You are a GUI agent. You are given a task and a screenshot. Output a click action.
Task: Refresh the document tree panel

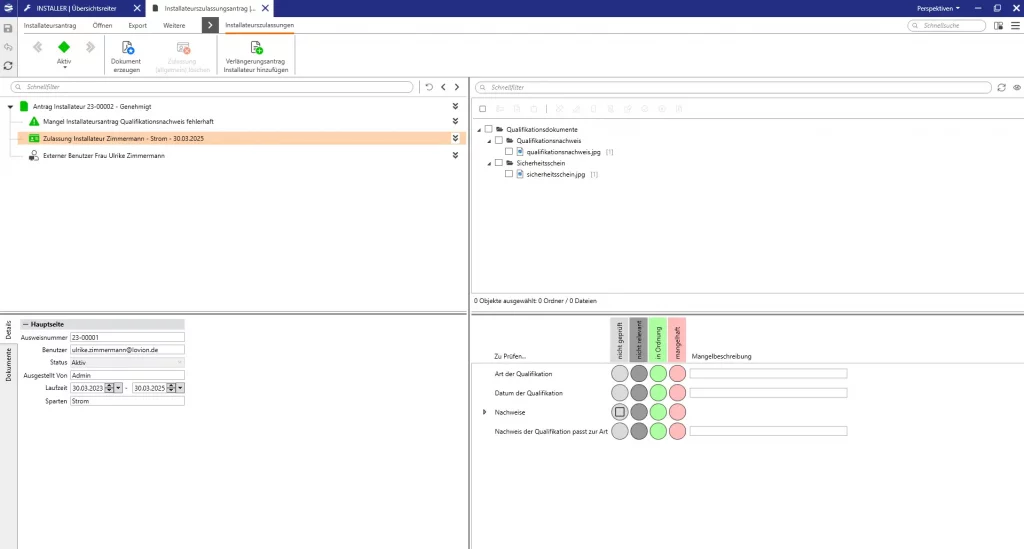point(1001,88)
